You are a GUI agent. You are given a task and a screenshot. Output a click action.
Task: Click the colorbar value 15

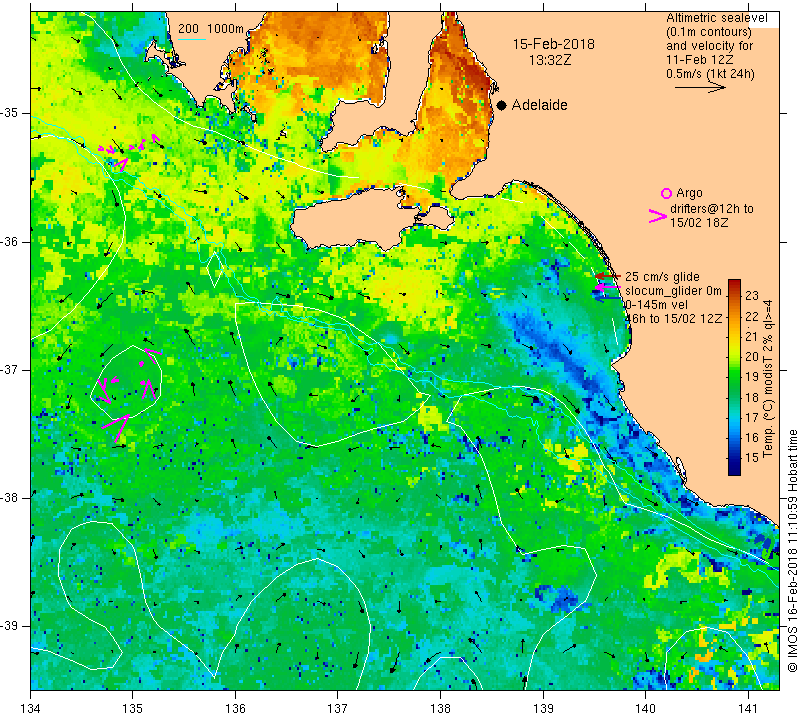[x=752, y=458]
